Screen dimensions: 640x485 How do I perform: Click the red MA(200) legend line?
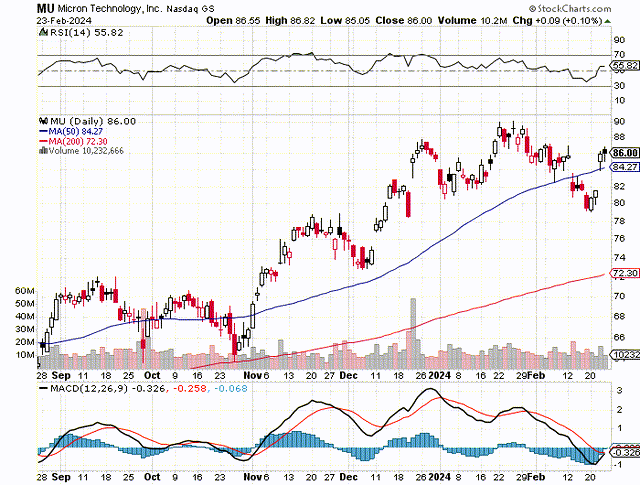coord(43,141)
